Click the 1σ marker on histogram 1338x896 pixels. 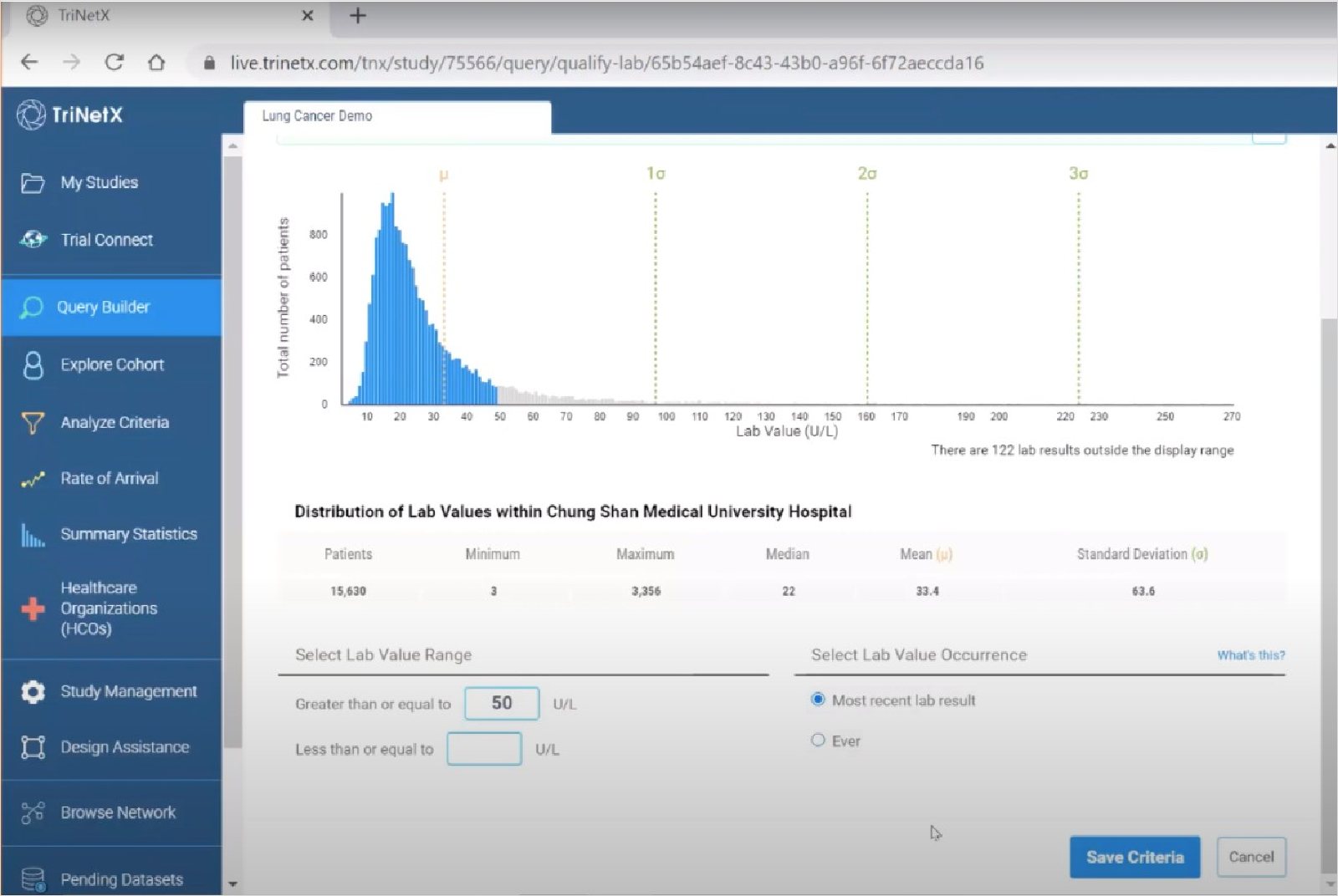click(x=656, y=174)
